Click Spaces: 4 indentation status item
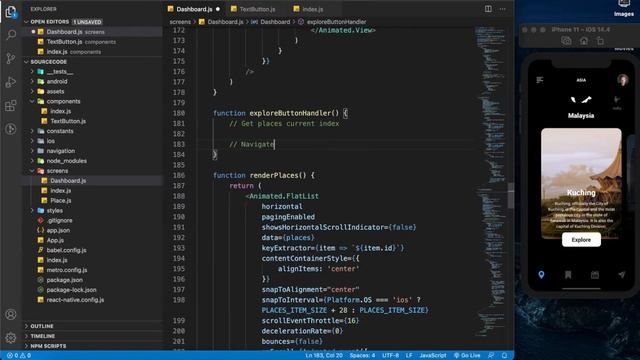This screenshot has width=640, height=360. coord(362,356)
